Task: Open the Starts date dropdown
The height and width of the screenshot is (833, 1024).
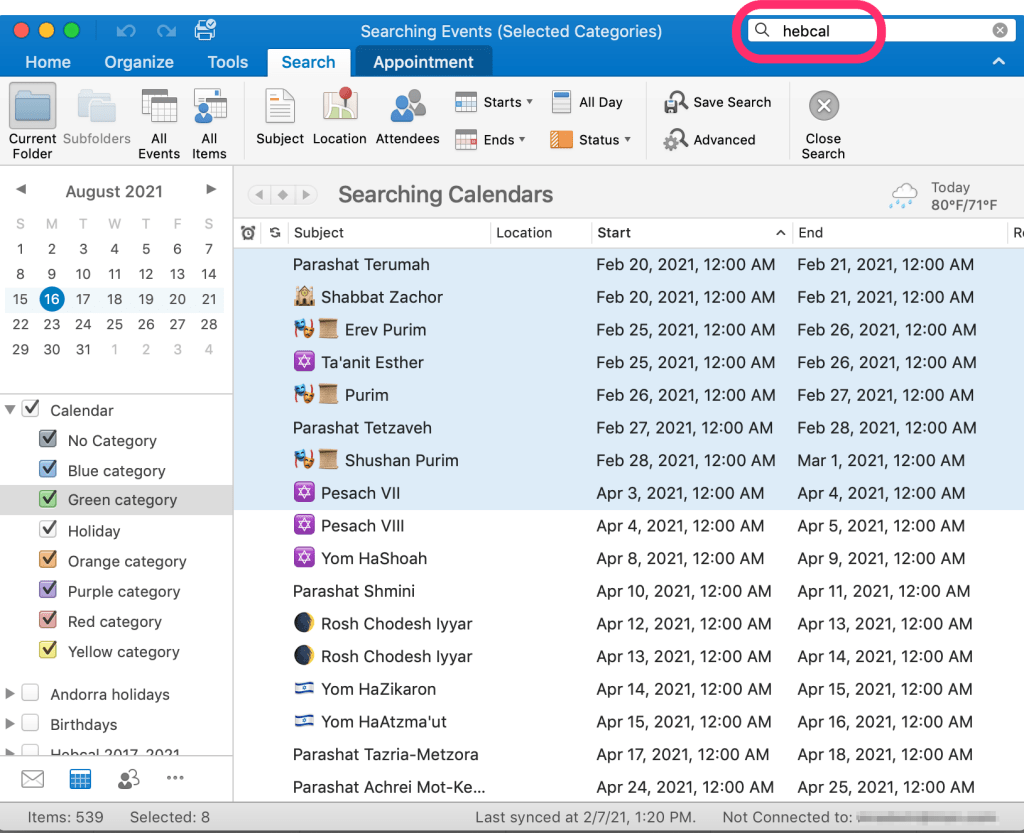Action: click(x=494, y=101)
